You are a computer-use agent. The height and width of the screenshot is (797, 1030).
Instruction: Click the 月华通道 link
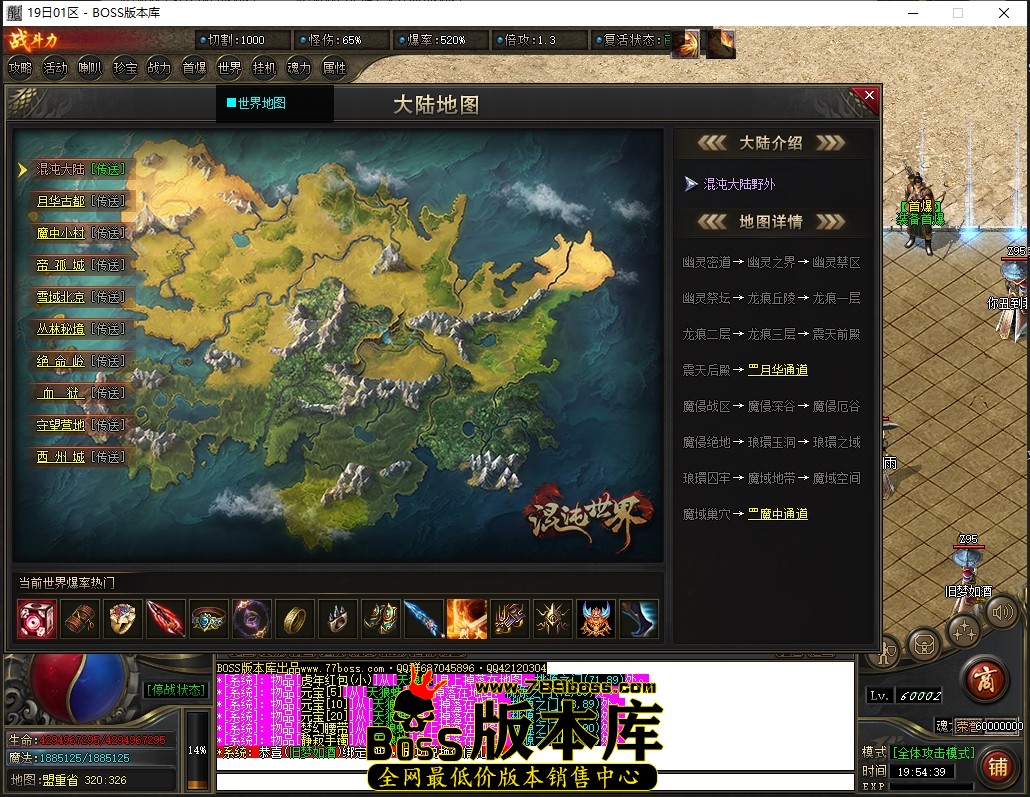tap(778, 370)
